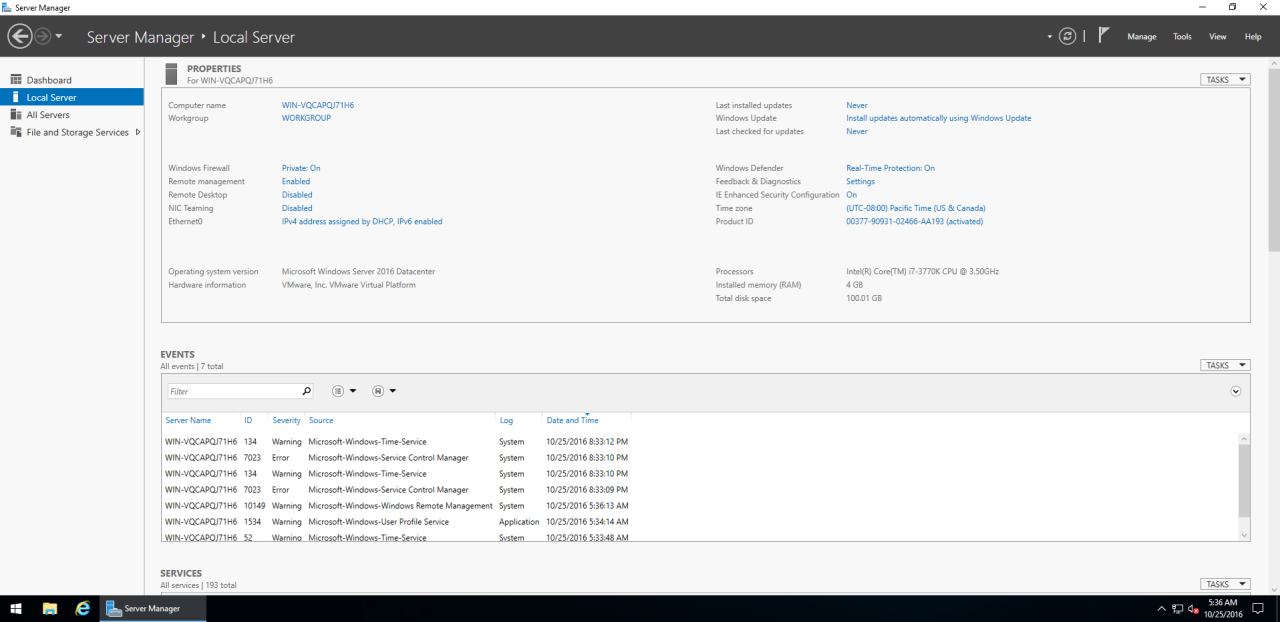Viewport: 1280px width, 622px height.
Task: Click Remote management 'Enabled' link
Action: pos(296,181)
